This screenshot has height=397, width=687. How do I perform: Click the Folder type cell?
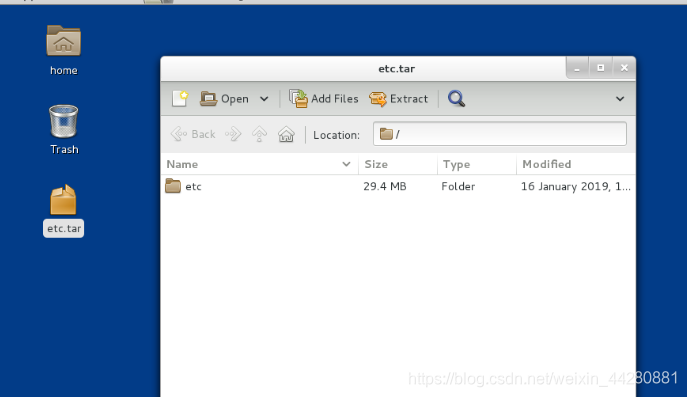pos(458,186)
